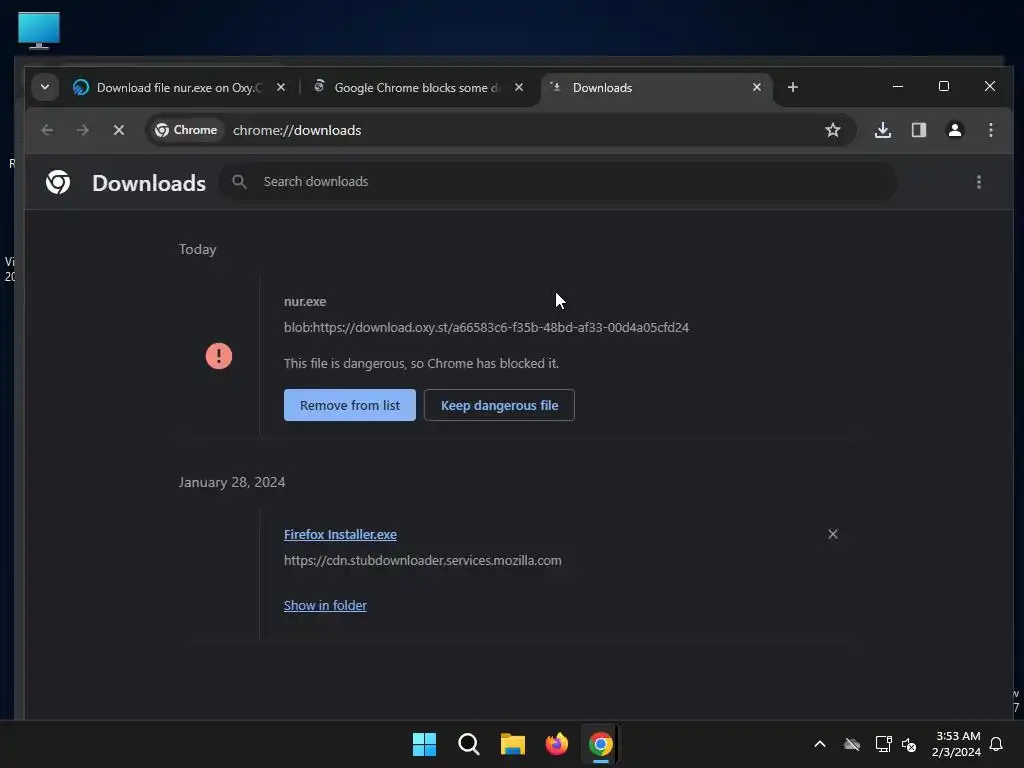Open the Windows Start menu
The width and height of the screenshot is (1024, 768).
tap(424, 744)
